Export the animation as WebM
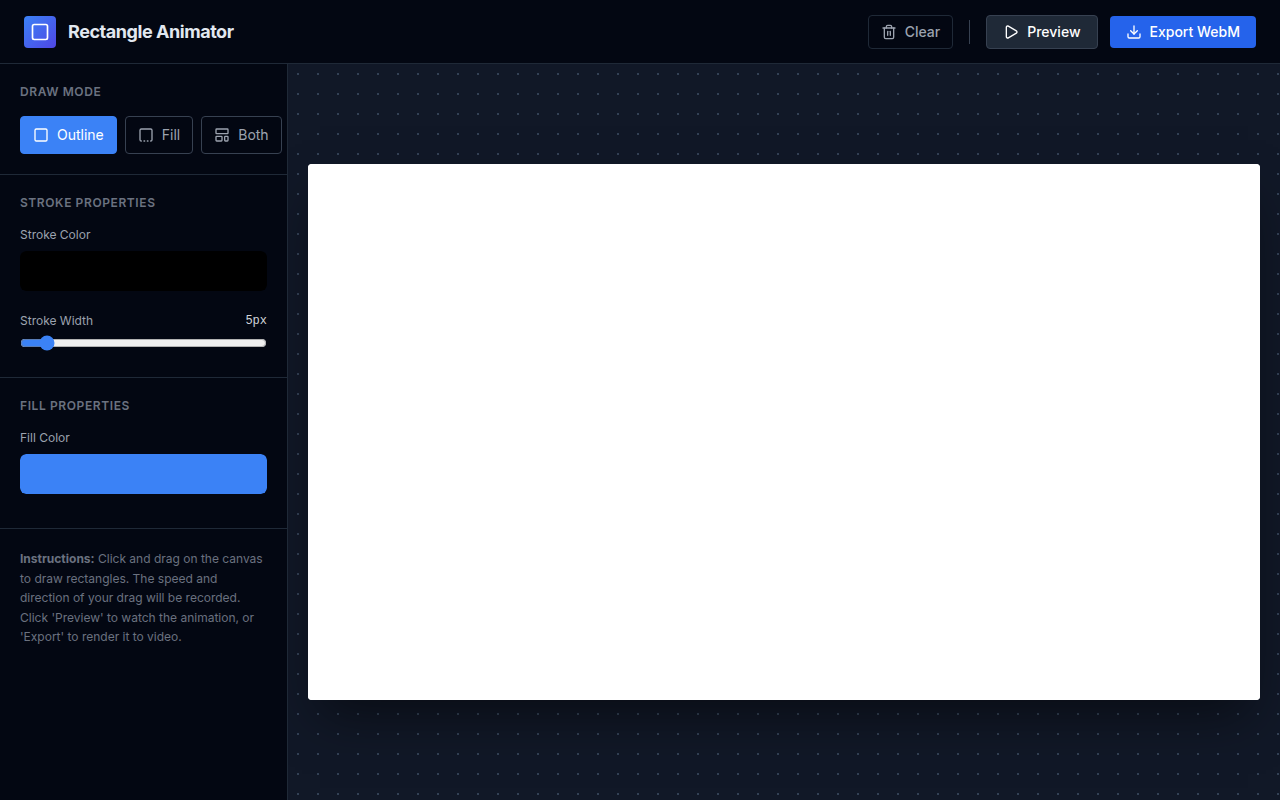Viewport: 1280px width, 800px height. point(1182,31)
